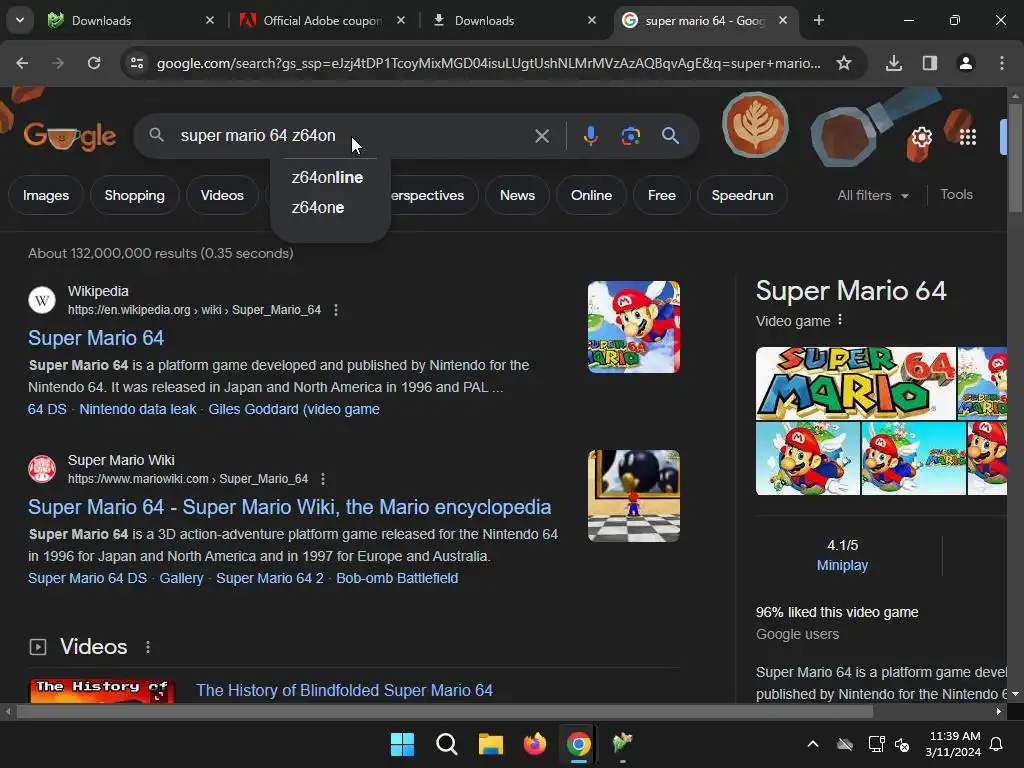Open the side panel icon
This screenshot has width=1024, height=768.
(x=929, y=63)
